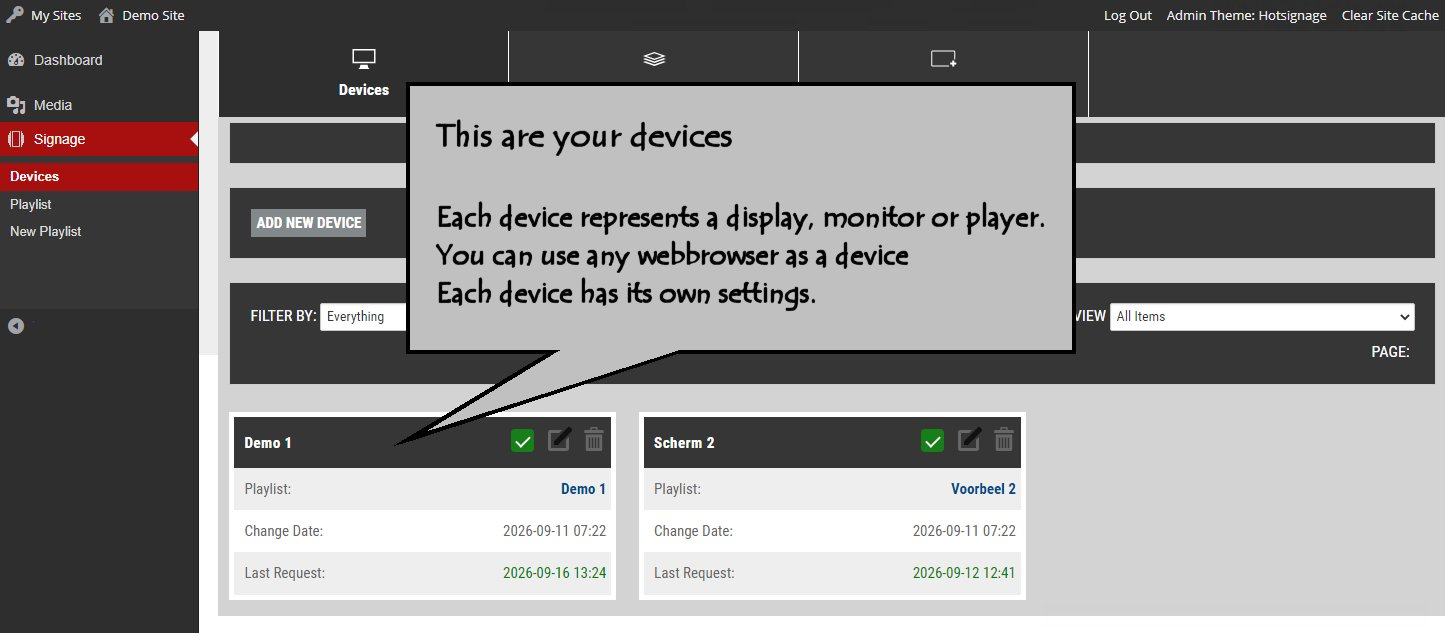The width and height of the screenshot is (1445, 633).
Task: Click Last Request time 2026-09-12 12:41
Action: pos(965,573)
